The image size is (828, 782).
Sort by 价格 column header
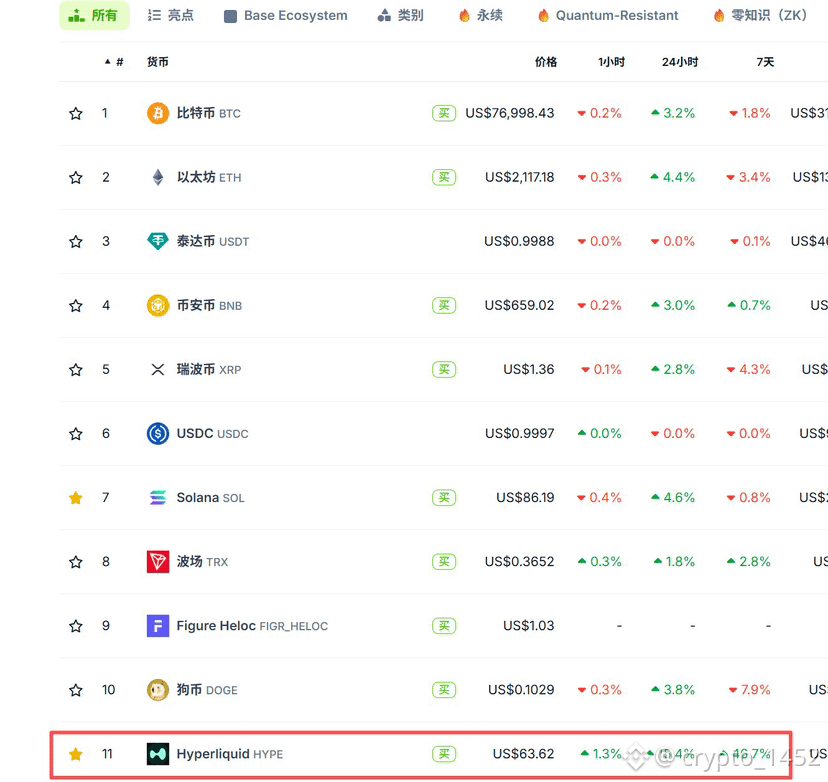(545, 62)
